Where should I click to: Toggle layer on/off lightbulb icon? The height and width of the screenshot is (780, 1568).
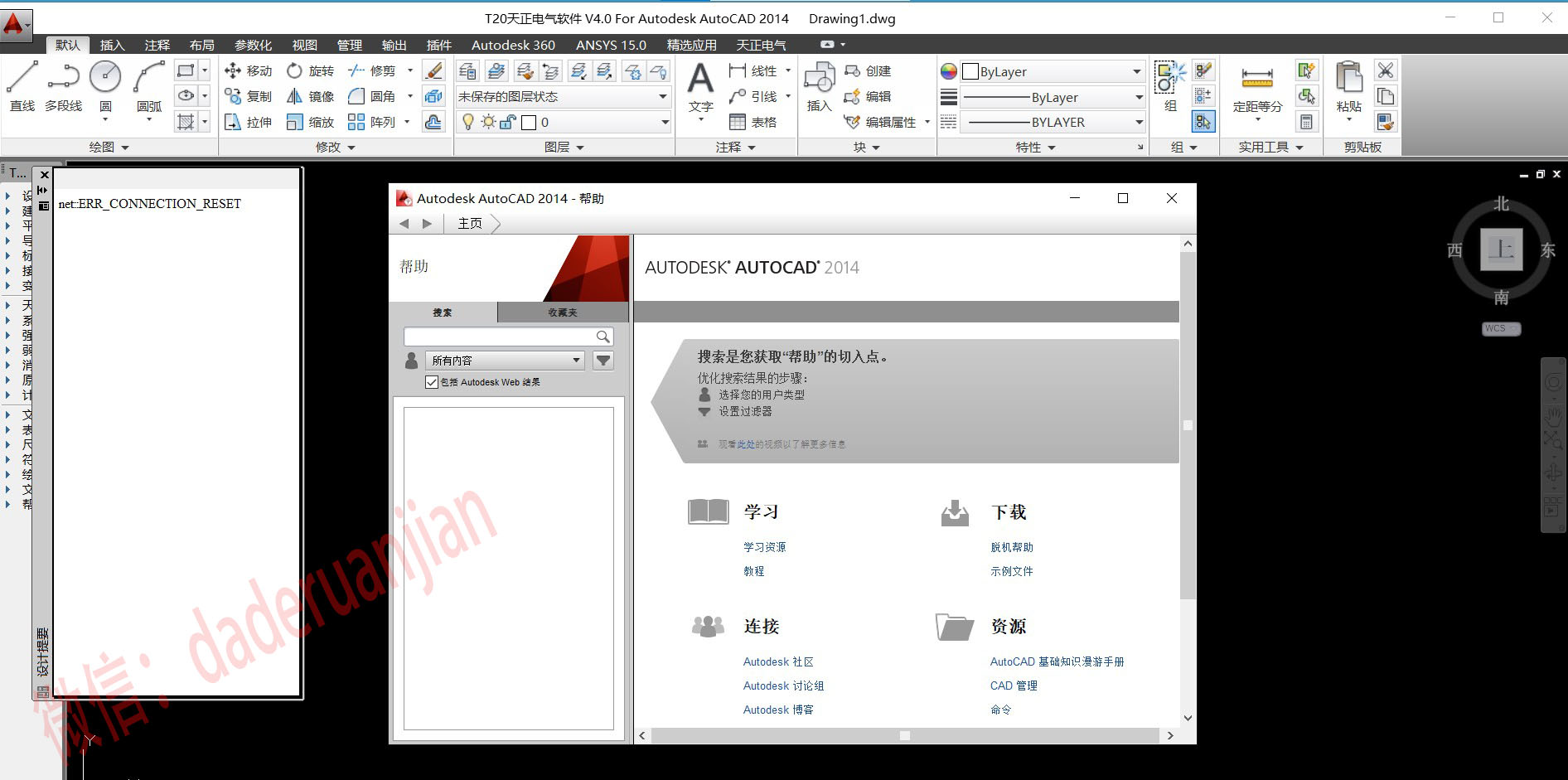(x=468, y=123)
